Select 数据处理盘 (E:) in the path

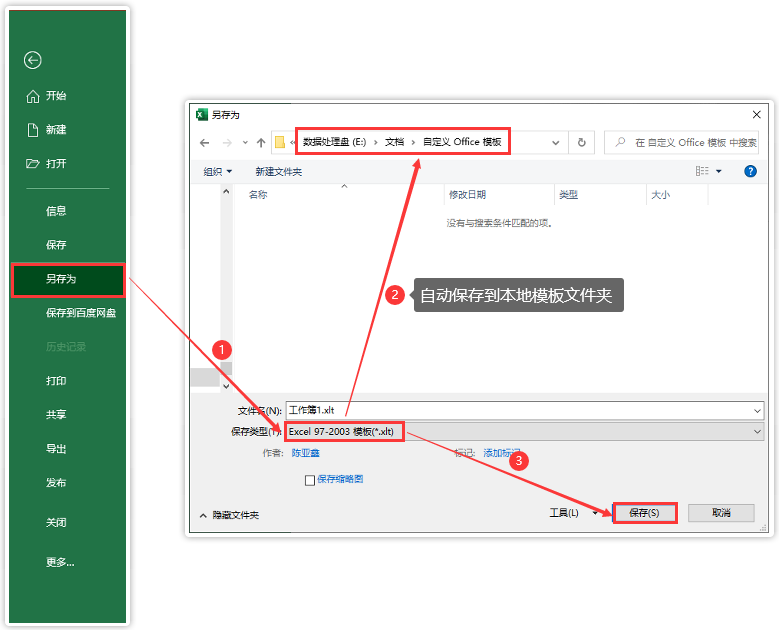334,142
